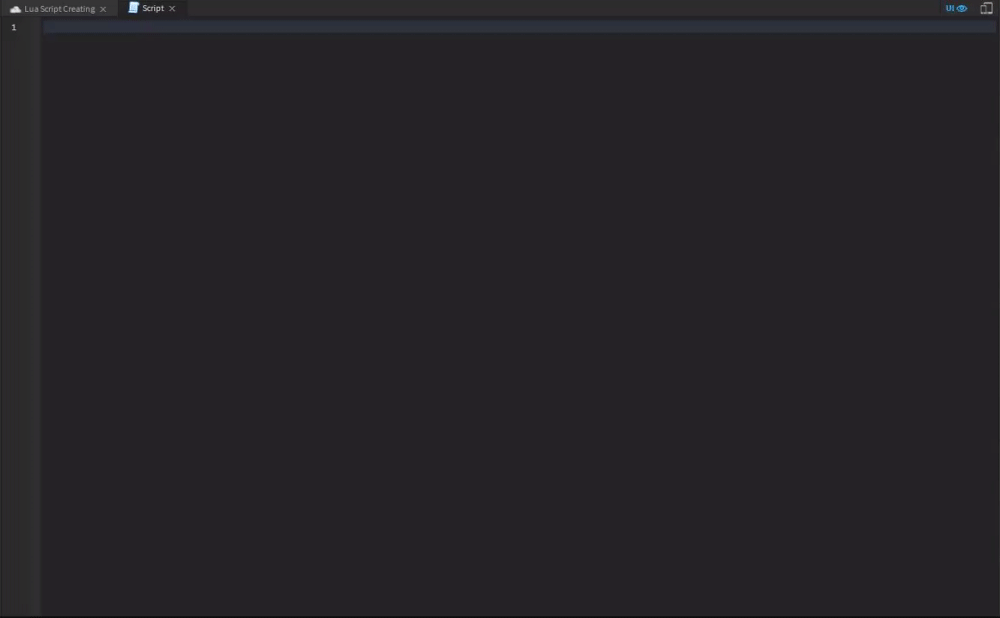Click the blue script document icon

pos(133,8)
